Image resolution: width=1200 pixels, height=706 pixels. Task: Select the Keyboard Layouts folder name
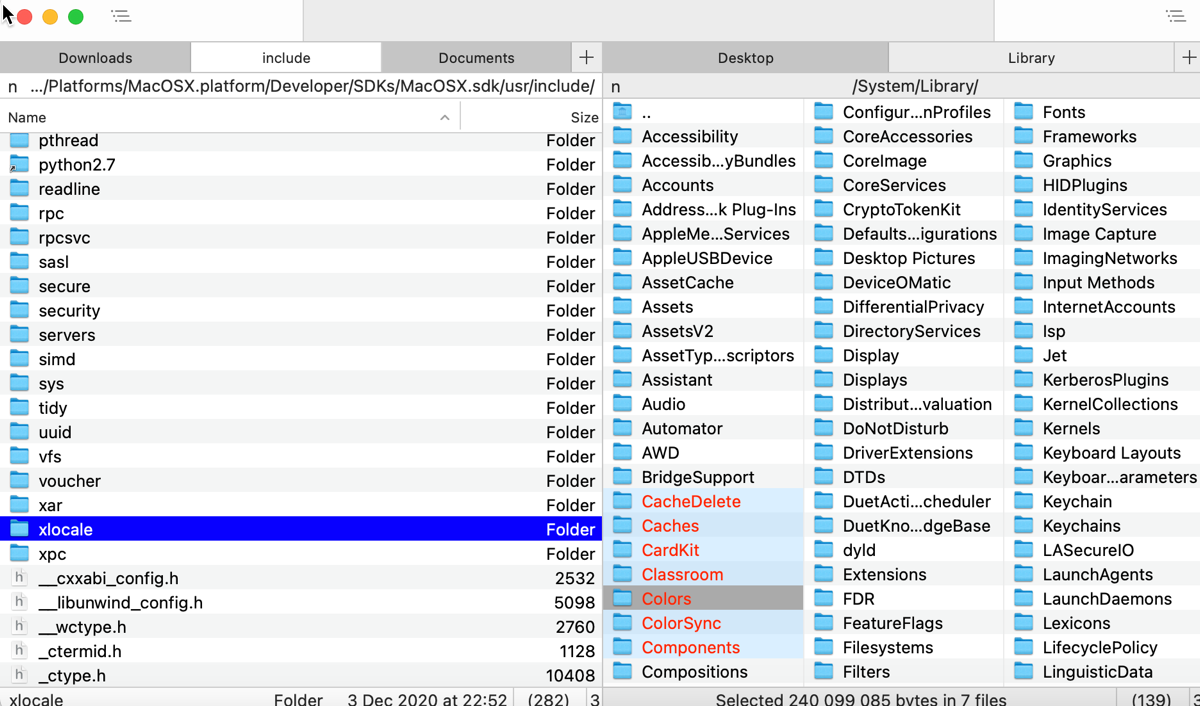1112,452
